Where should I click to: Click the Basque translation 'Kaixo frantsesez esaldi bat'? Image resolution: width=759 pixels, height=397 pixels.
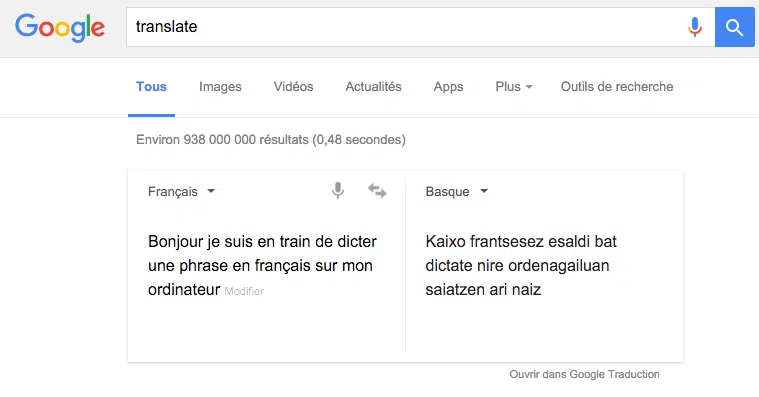[521, 241]
